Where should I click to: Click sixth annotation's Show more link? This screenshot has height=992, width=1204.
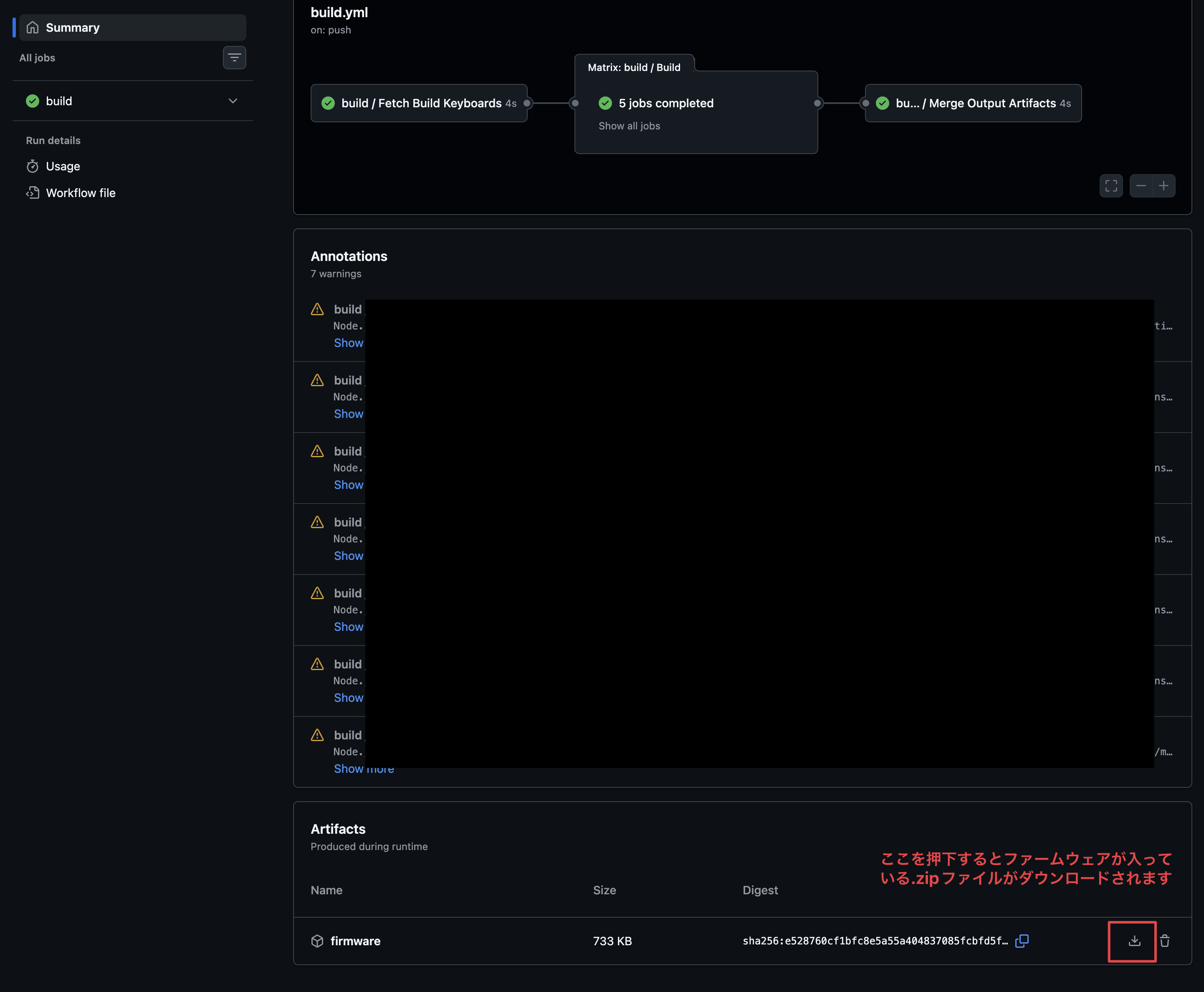point(349,698)
